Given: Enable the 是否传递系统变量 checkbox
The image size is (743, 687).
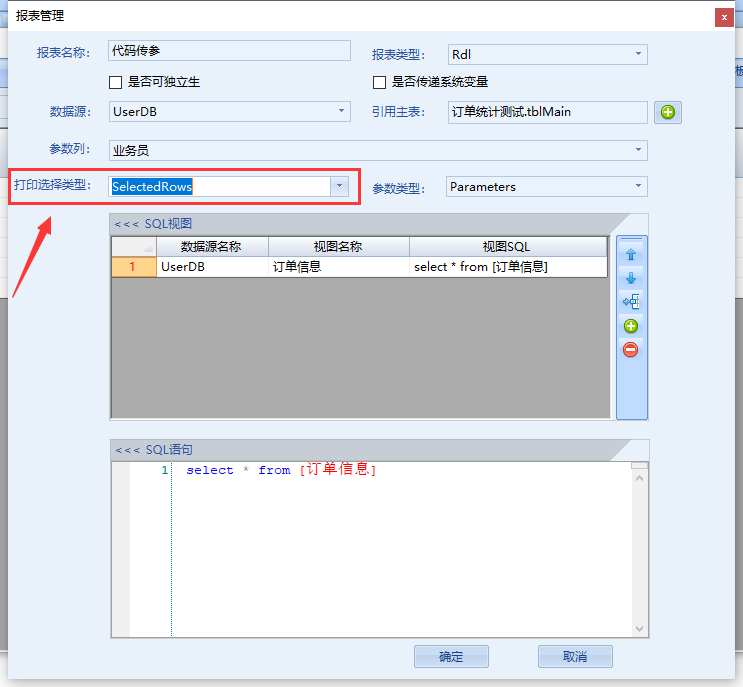Looking at the screenshot, I should 379,82.
